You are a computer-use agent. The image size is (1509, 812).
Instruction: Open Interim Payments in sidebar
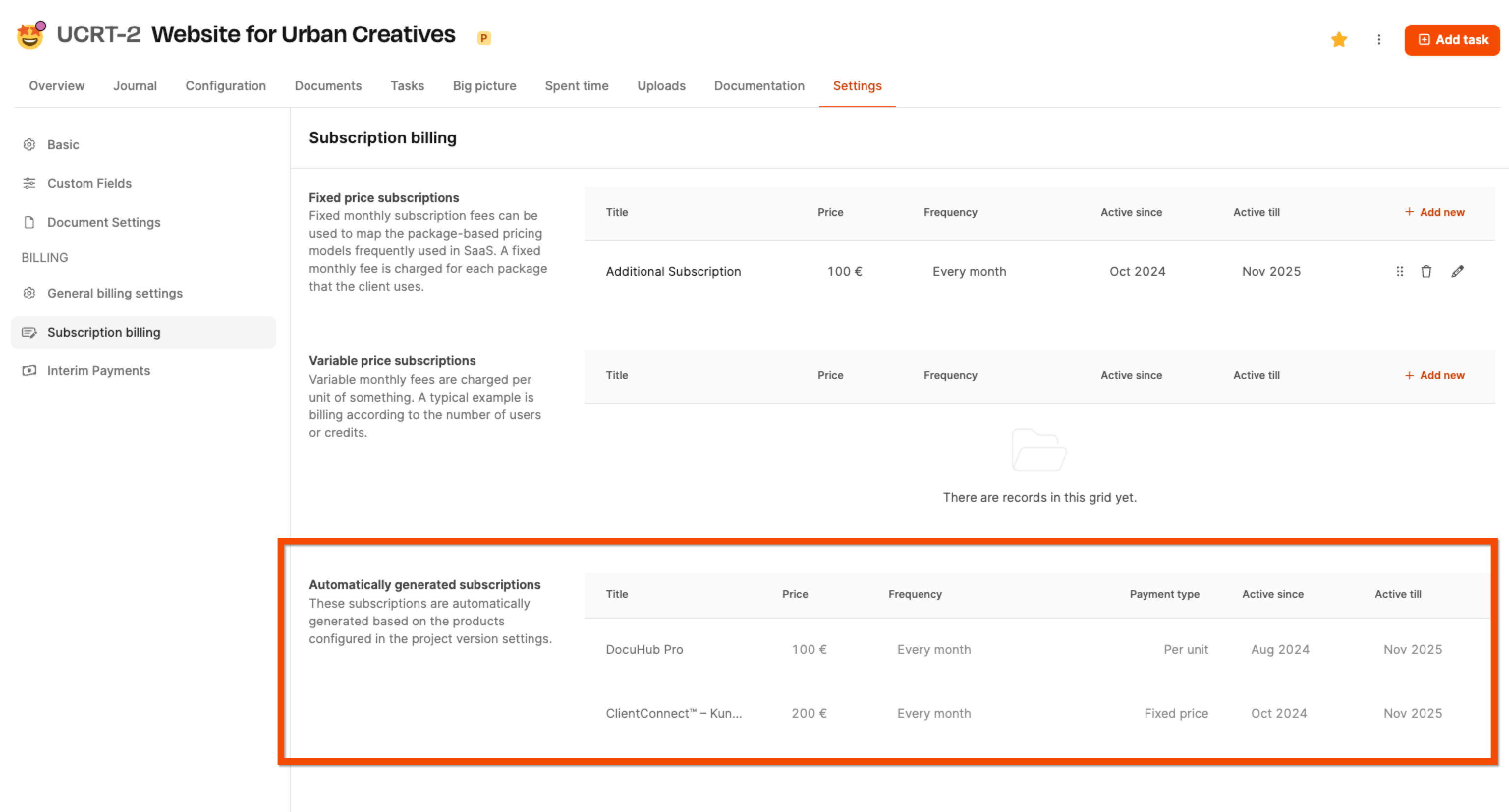98,371
